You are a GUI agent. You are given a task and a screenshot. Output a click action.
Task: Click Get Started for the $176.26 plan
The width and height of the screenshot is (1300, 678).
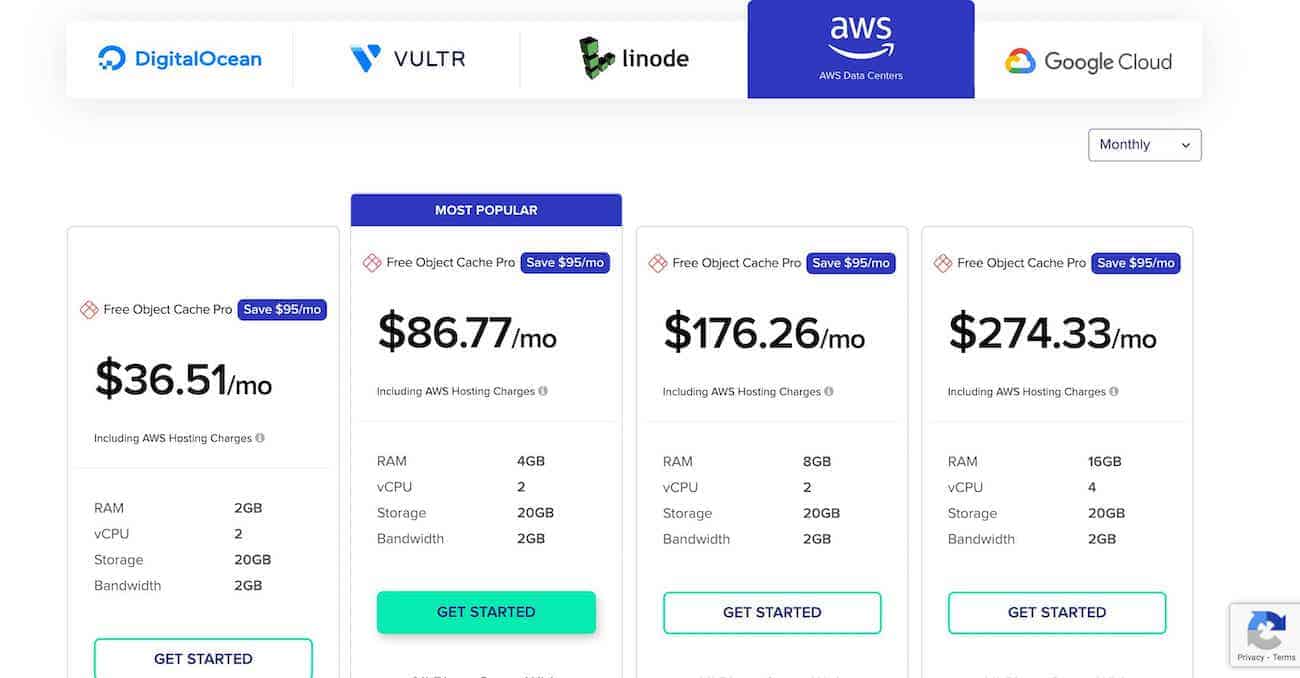772,612
